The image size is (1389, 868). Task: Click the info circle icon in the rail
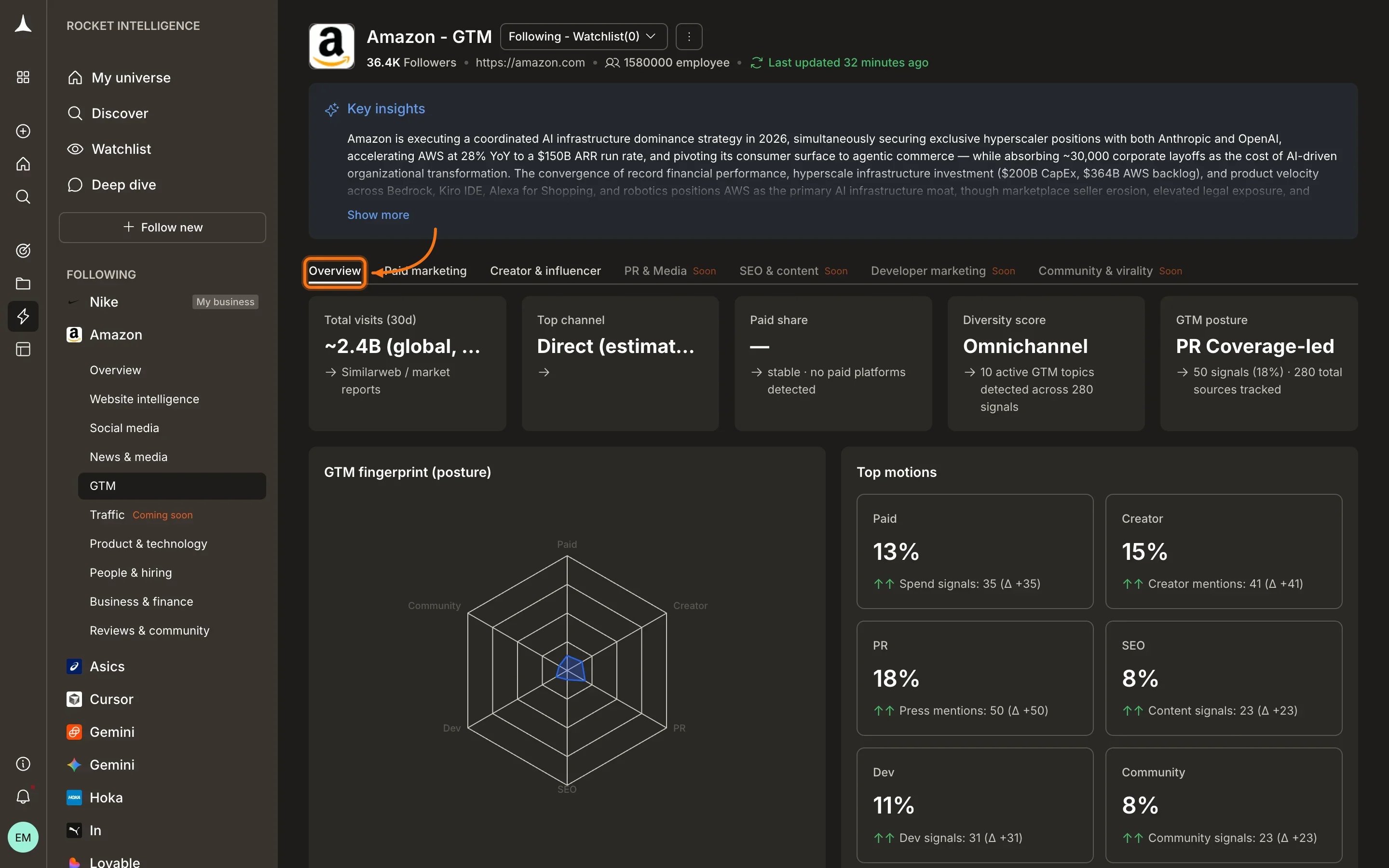click(23, 763)
